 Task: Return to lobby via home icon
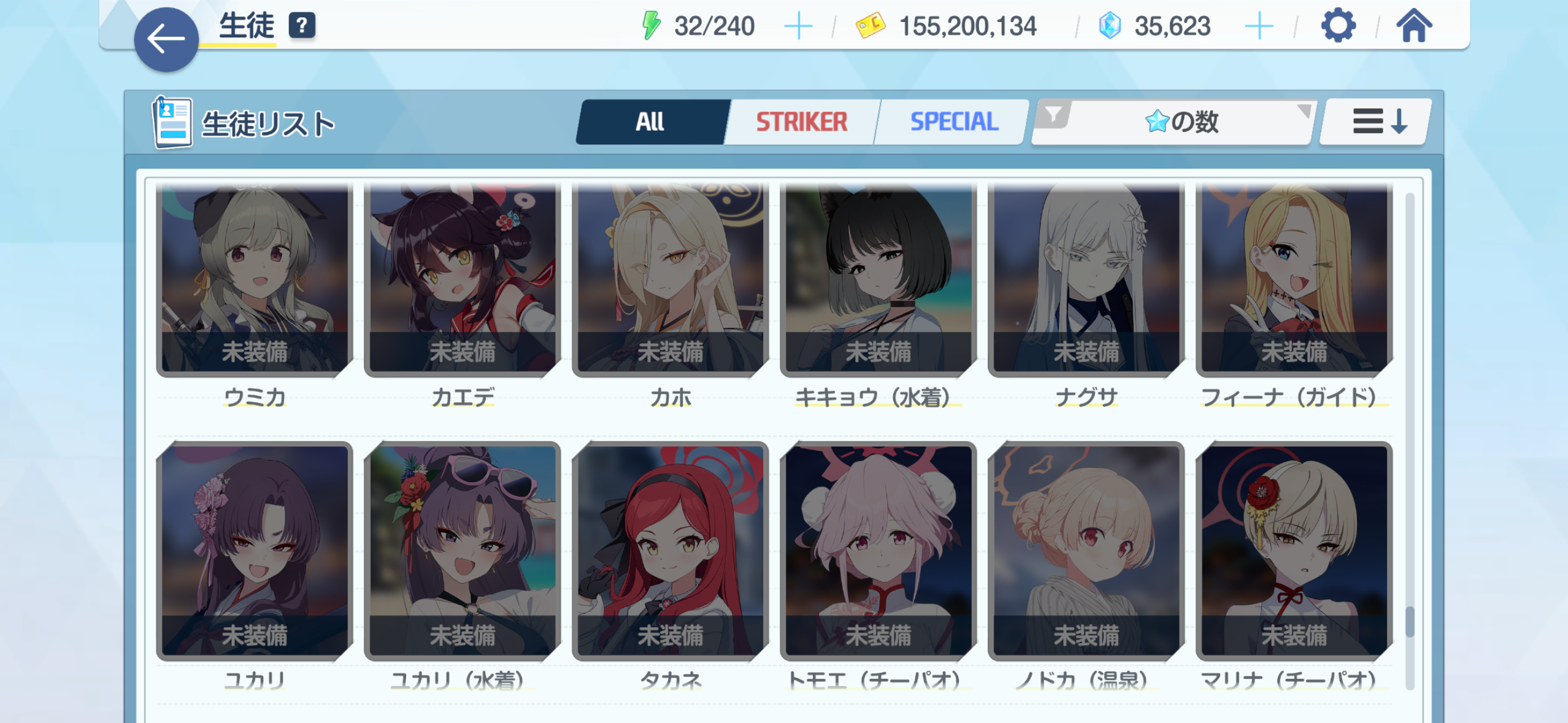[x=1414, y=26]
